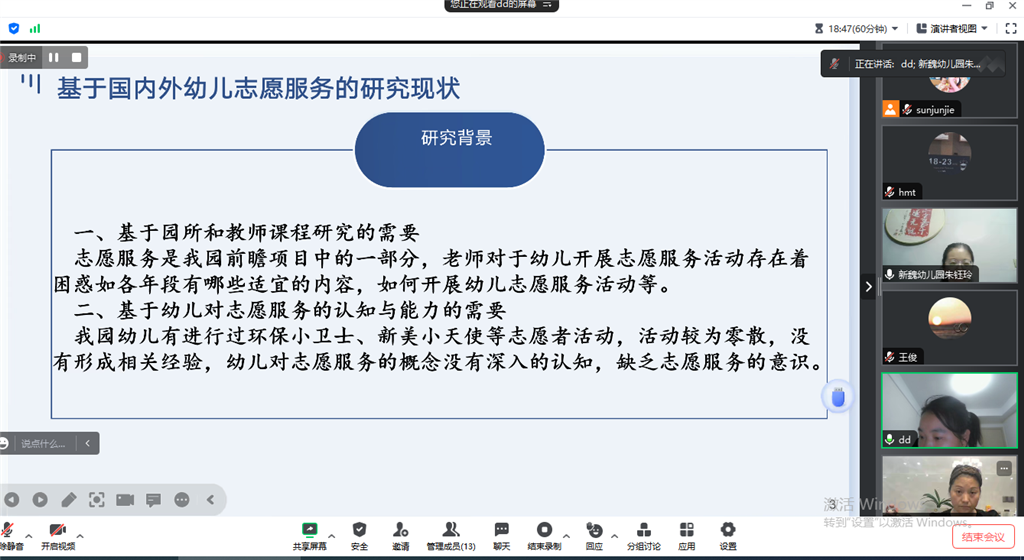Go to previous slide in floating toolbar

pyautogui.click(x=12, y=500)
